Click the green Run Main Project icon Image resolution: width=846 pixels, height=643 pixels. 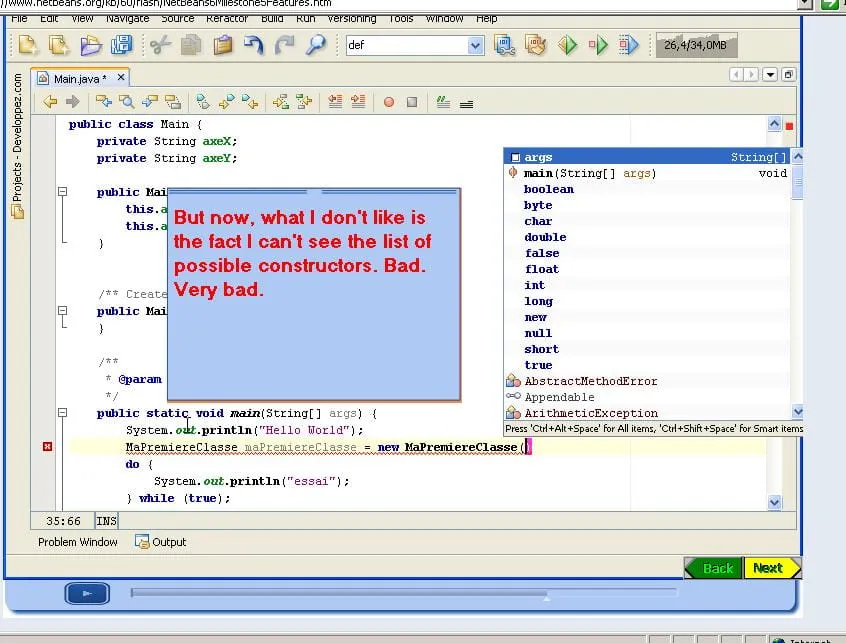567,45
